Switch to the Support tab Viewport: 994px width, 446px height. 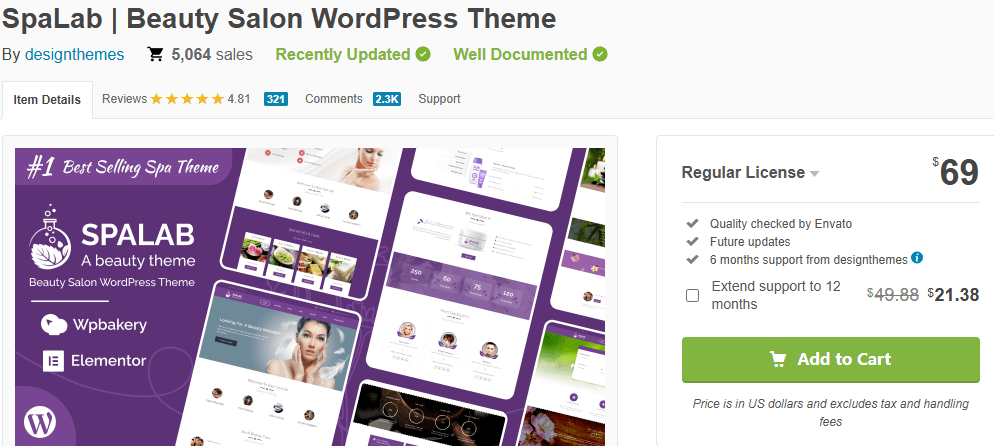[x=439, y=99]
